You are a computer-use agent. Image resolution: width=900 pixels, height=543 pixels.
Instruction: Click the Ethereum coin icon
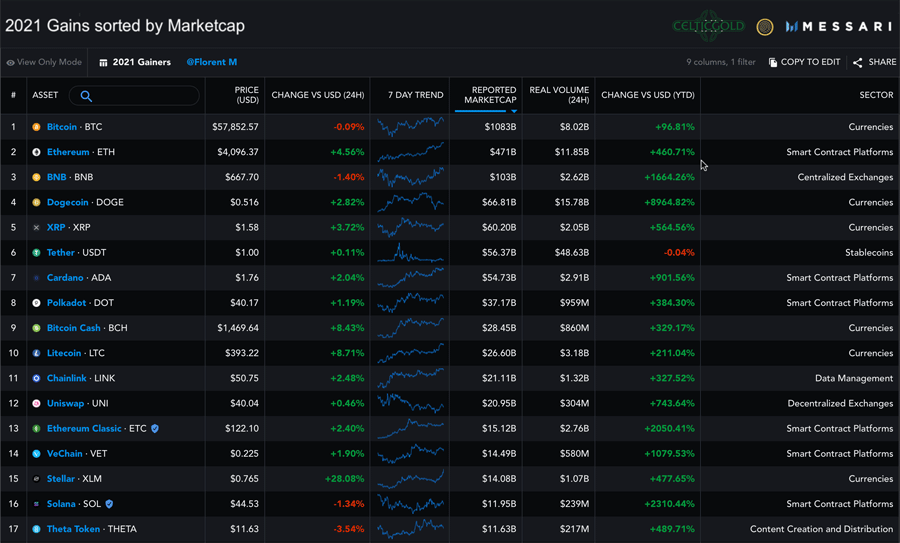tap(37, 152)
